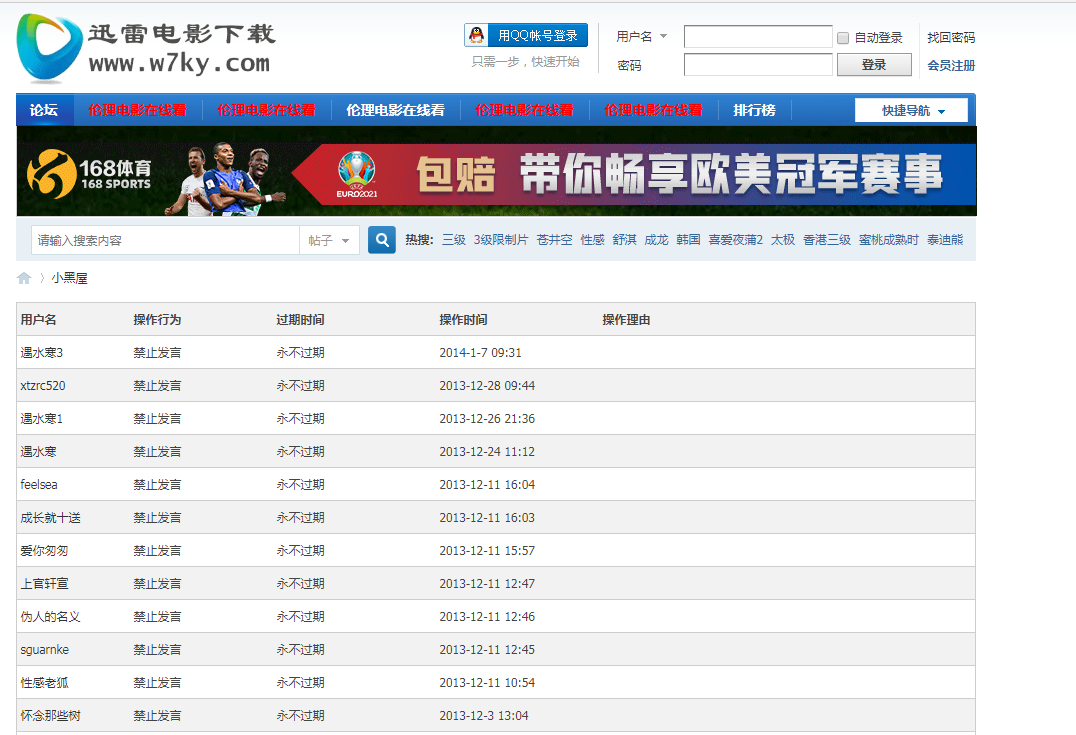Open user 伪人的名义 profile
This screenshot has height=735, width=1076.
tap(51, 616)
